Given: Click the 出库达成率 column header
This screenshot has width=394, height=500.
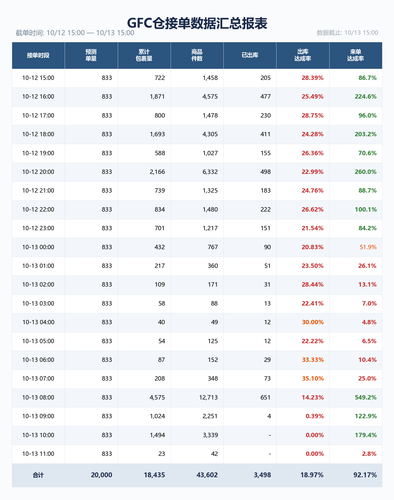Looking at the screenshot, I should point(303,55).
